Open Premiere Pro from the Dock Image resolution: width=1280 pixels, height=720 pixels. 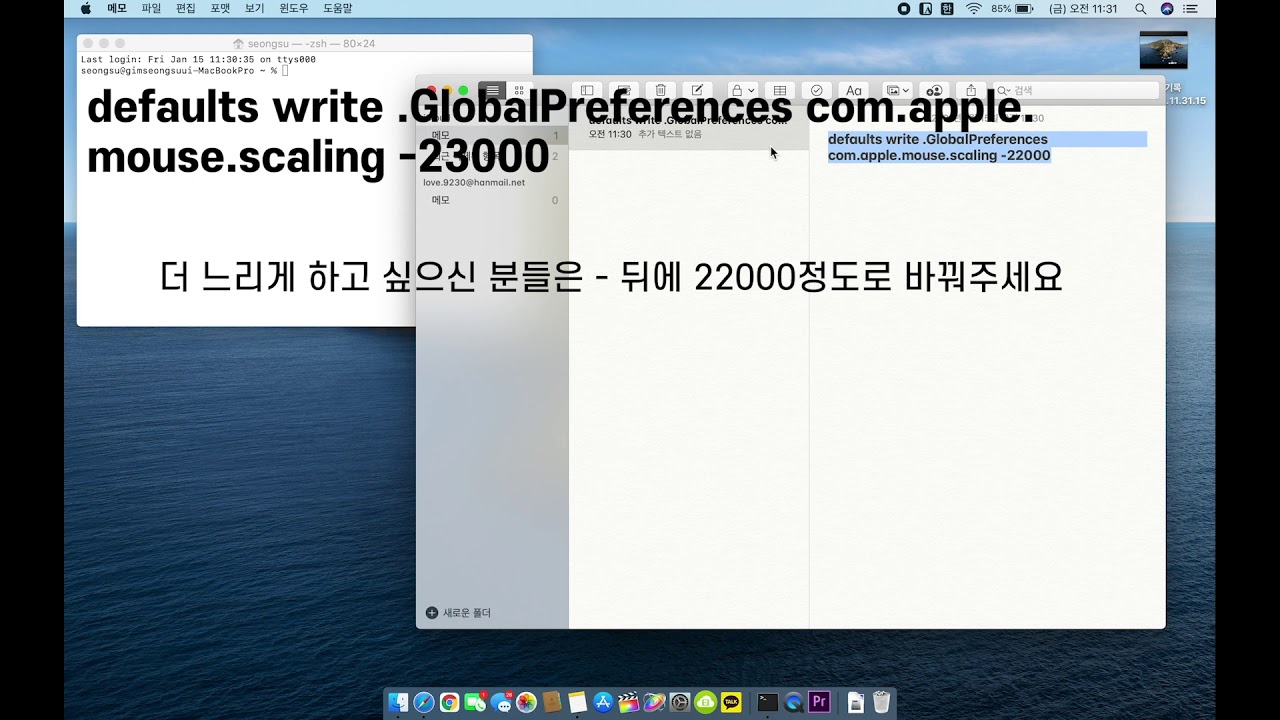[x=819, y=703]
